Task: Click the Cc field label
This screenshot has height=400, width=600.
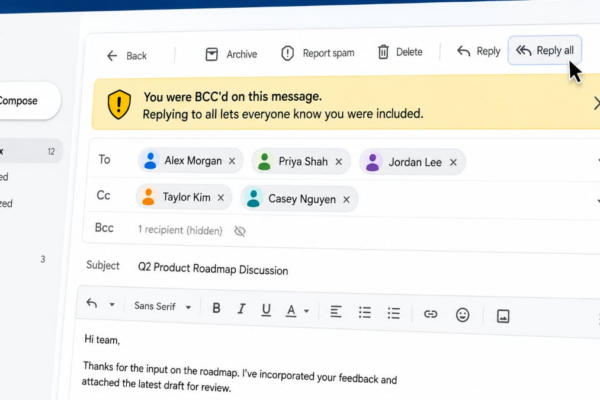Action: [x=103, y=195]
